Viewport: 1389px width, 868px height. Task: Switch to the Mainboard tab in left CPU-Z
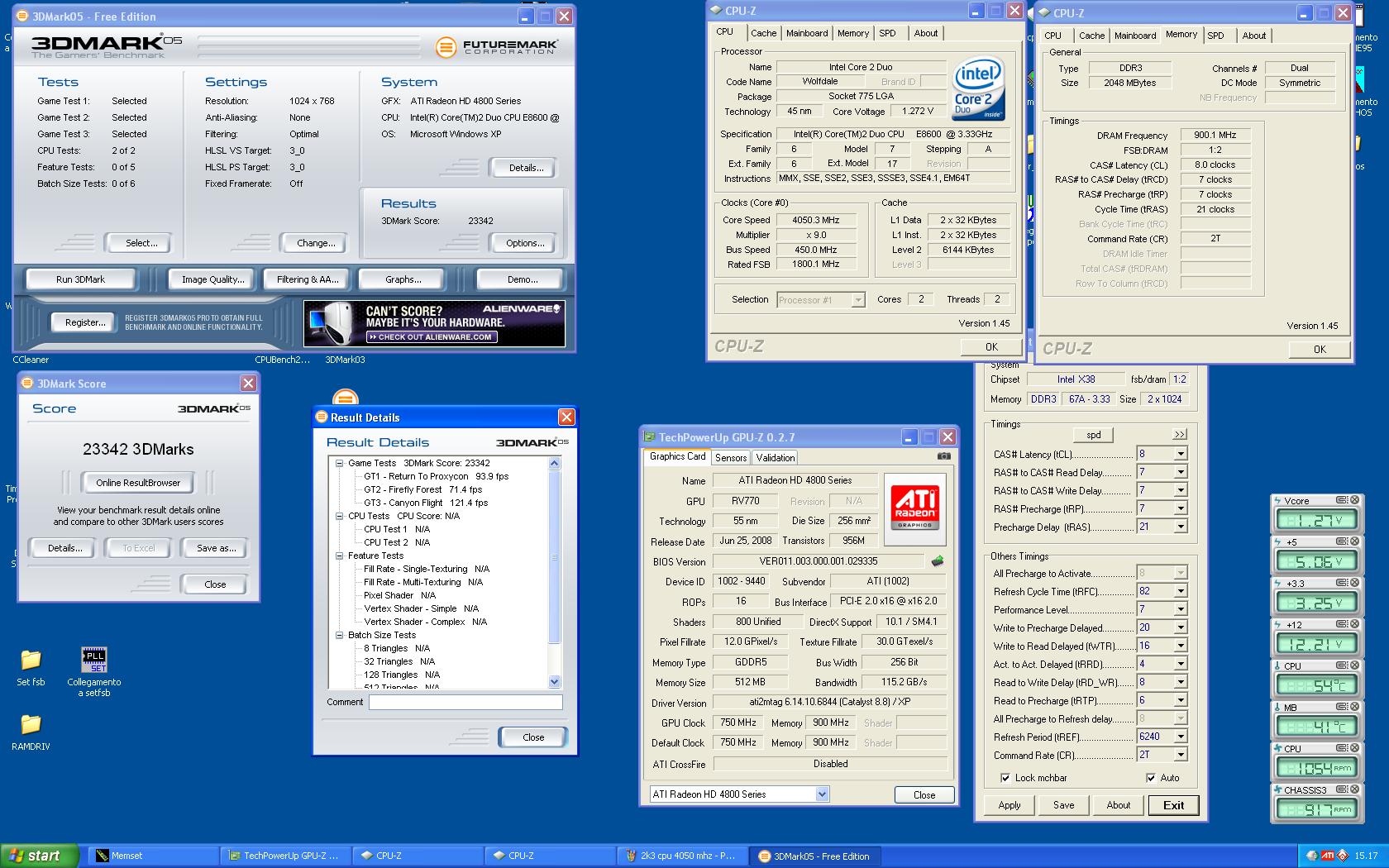(x=807, y=33)
